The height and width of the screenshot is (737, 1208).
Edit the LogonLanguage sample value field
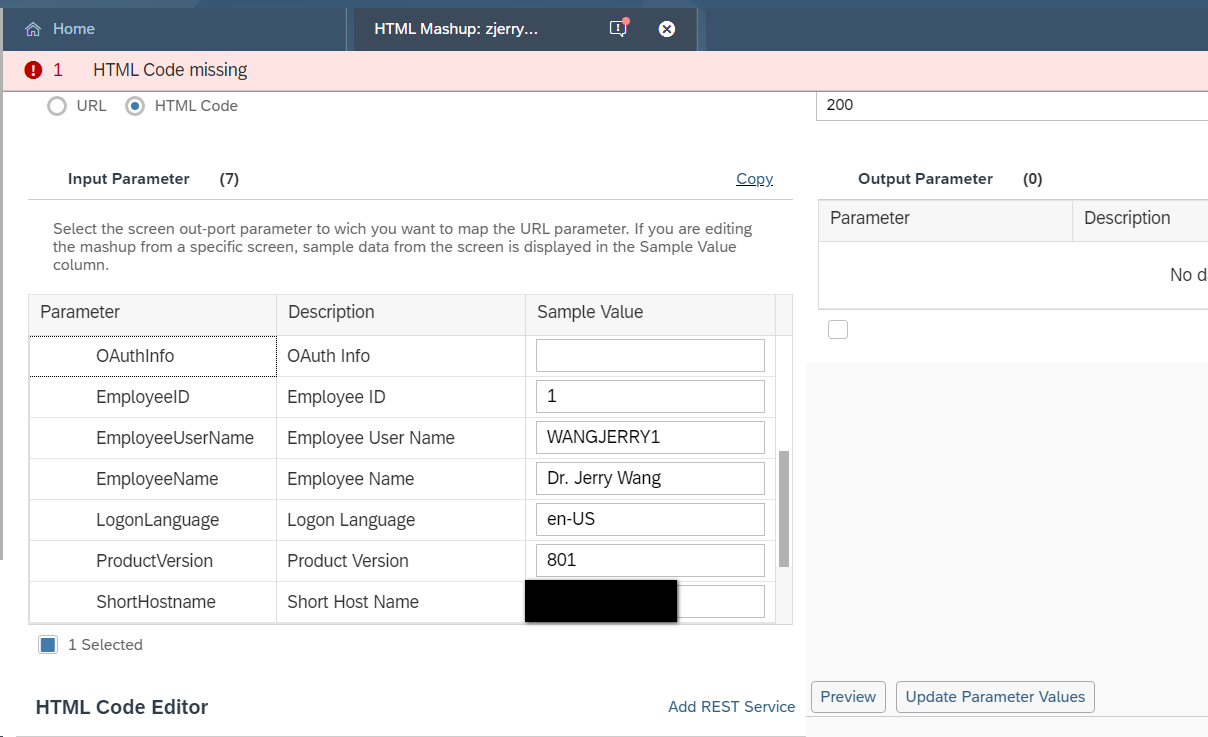(650, 519)
